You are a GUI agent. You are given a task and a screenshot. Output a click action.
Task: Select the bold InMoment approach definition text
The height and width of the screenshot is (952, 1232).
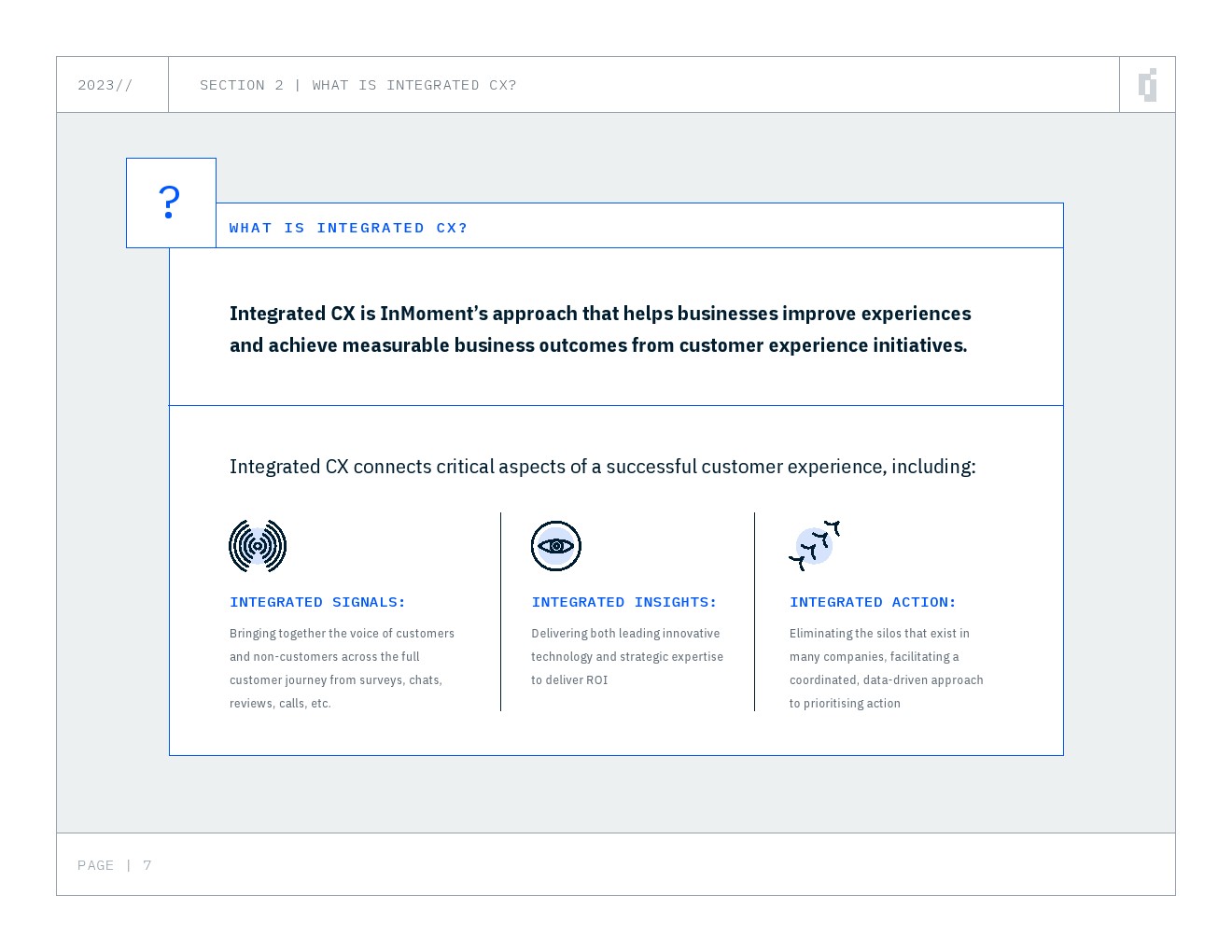tap(600, 329)
